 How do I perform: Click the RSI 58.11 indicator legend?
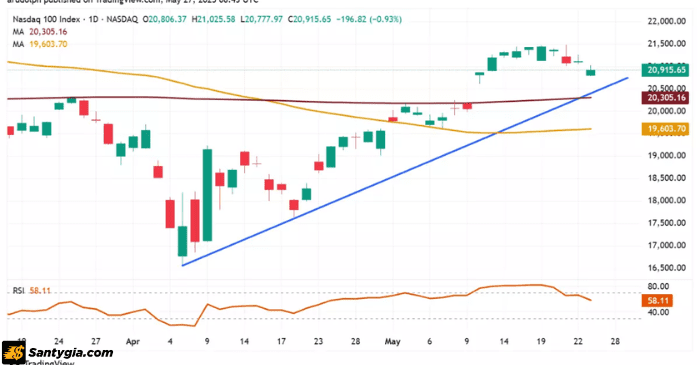[x=31, y=290]
